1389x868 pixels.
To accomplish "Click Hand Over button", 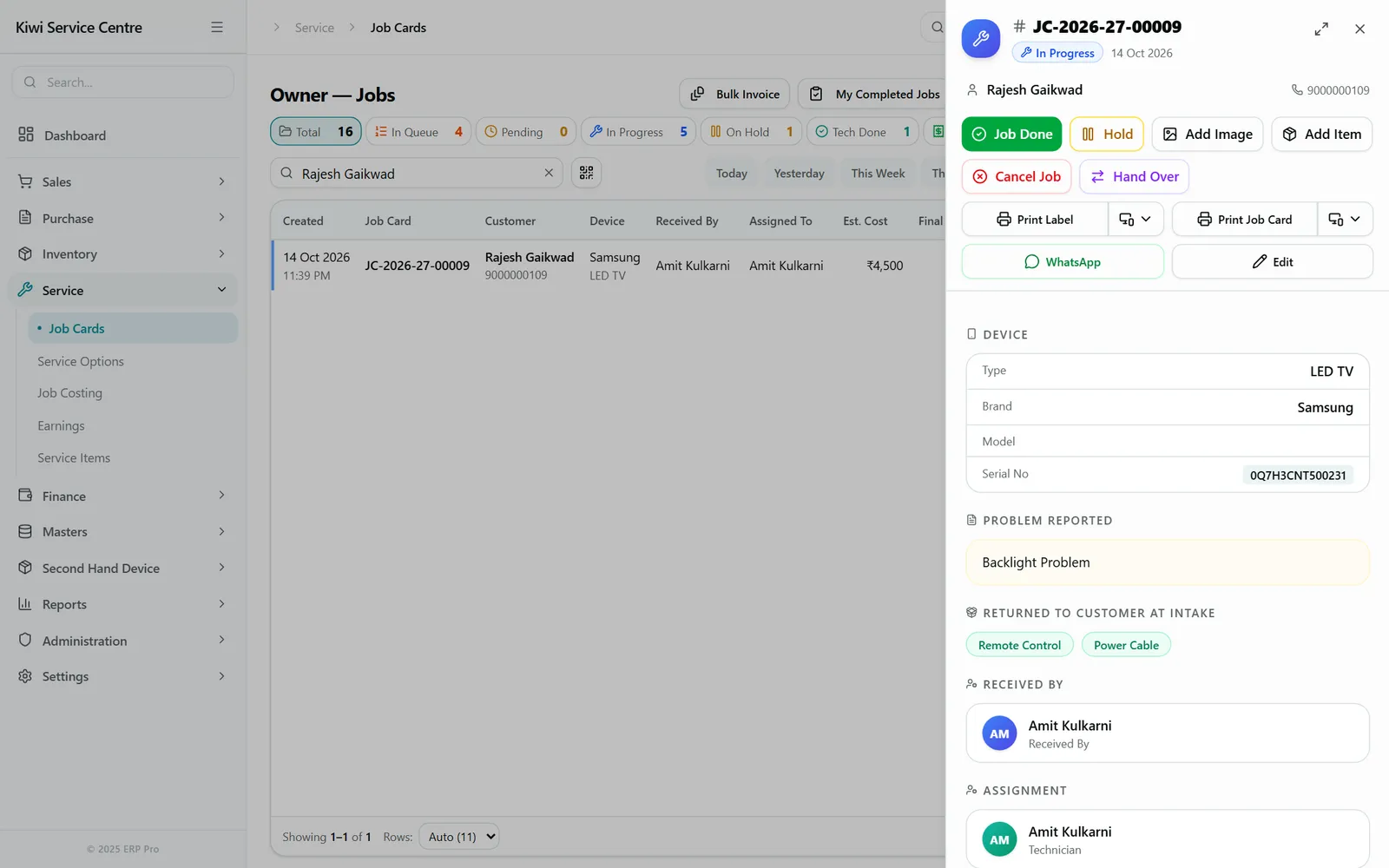I will click(x=1135, y=176).
